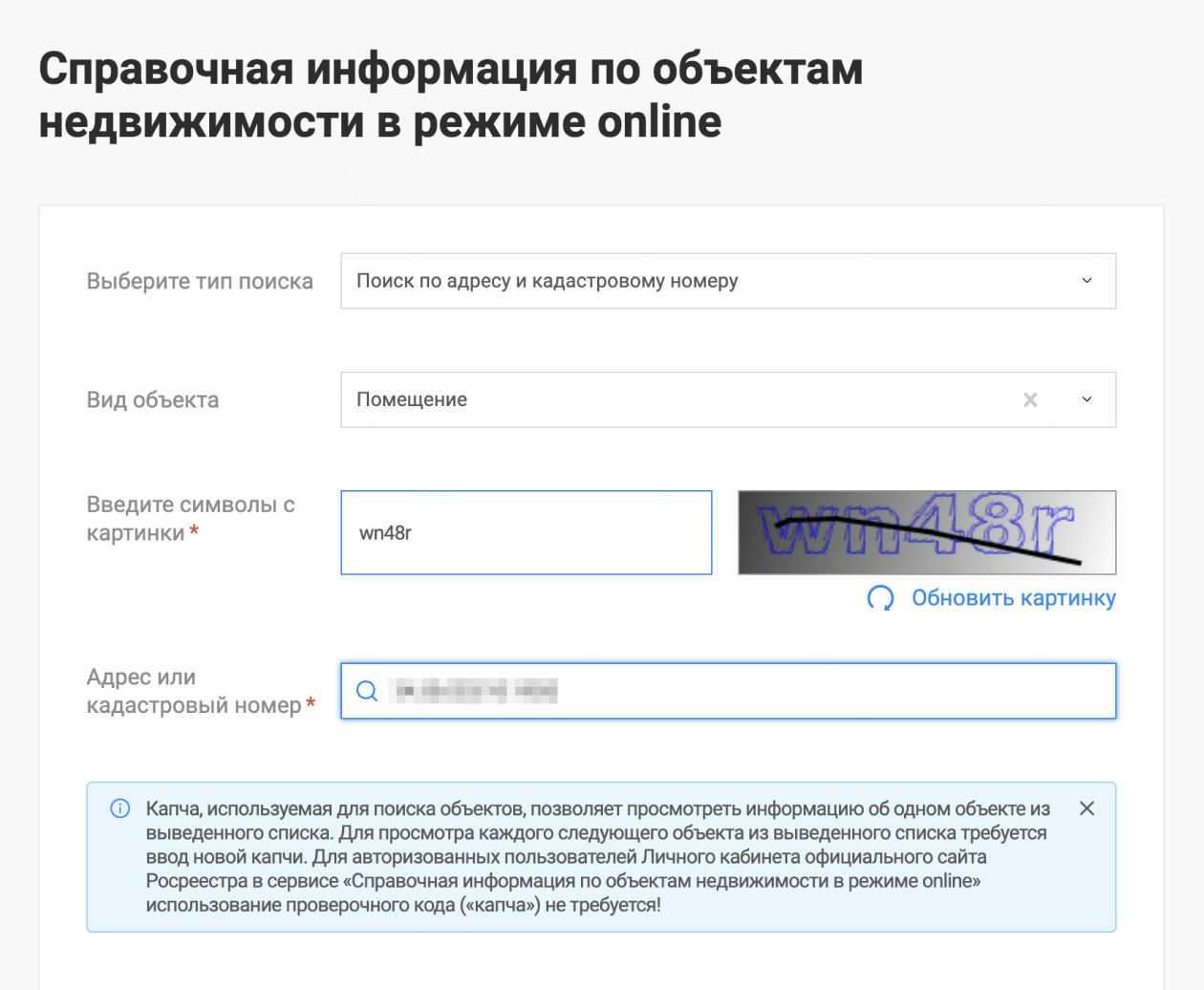Focus the address or cadastral number field

(x=728, y=691)
